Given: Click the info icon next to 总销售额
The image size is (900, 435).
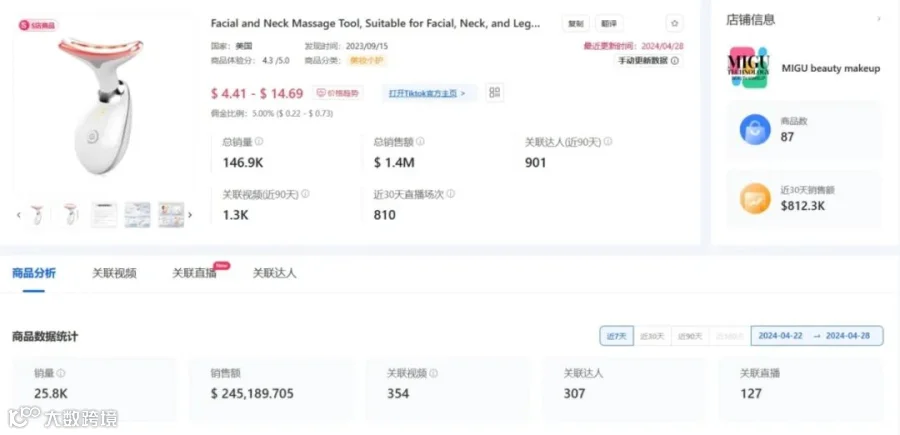Looking at the screenshot, I should (x=420, y=141).
